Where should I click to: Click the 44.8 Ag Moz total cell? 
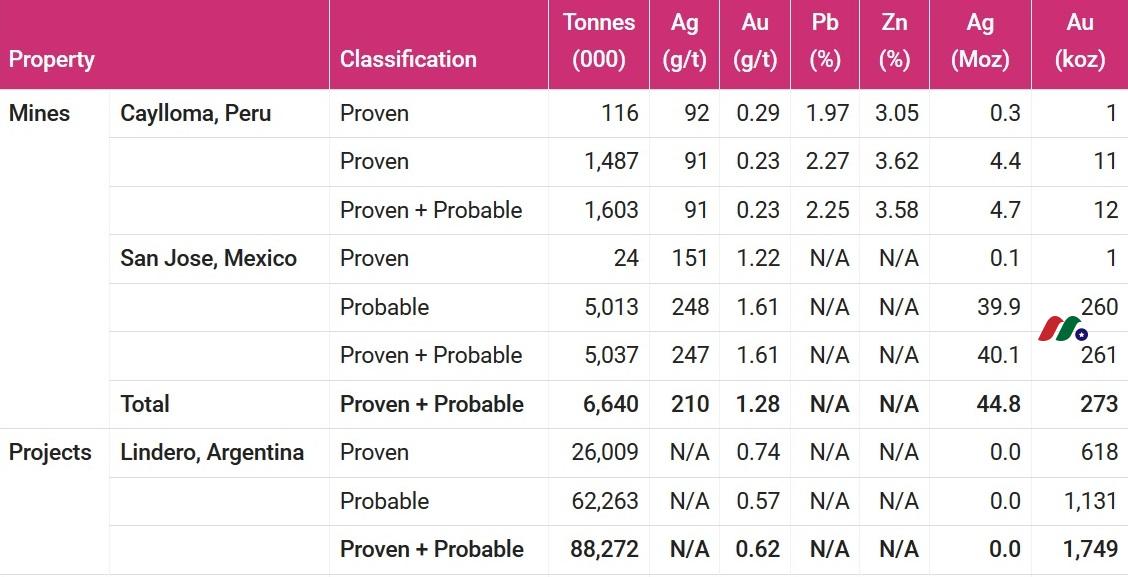(999, 404)
